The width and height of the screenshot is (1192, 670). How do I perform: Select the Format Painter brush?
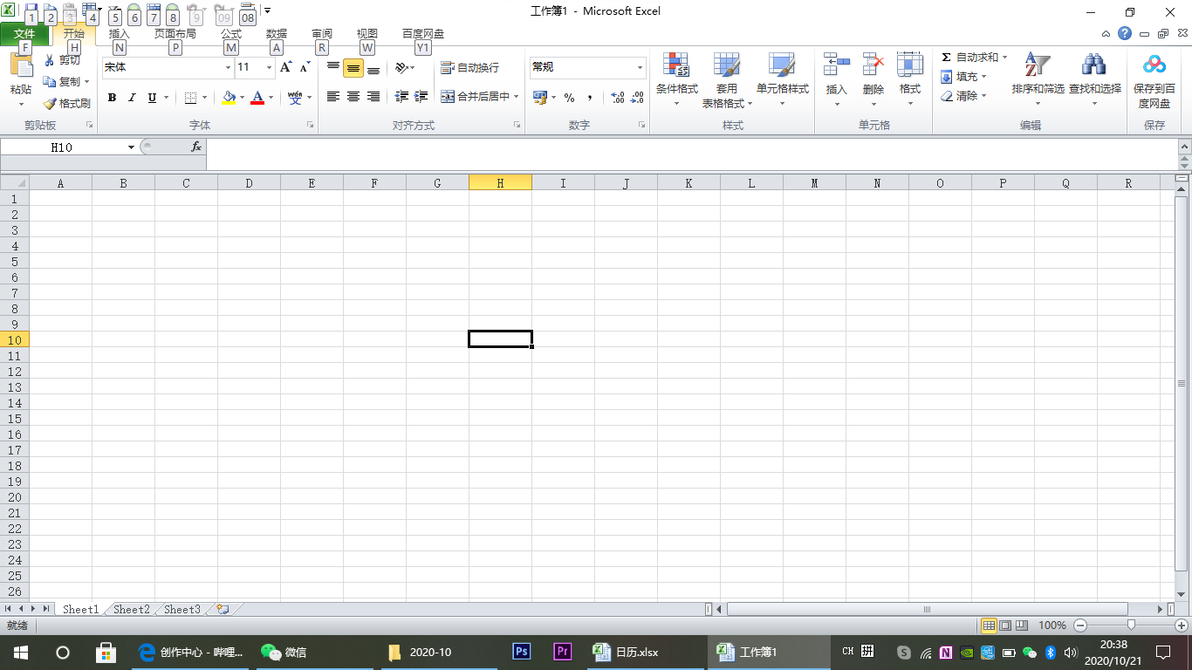50,103
